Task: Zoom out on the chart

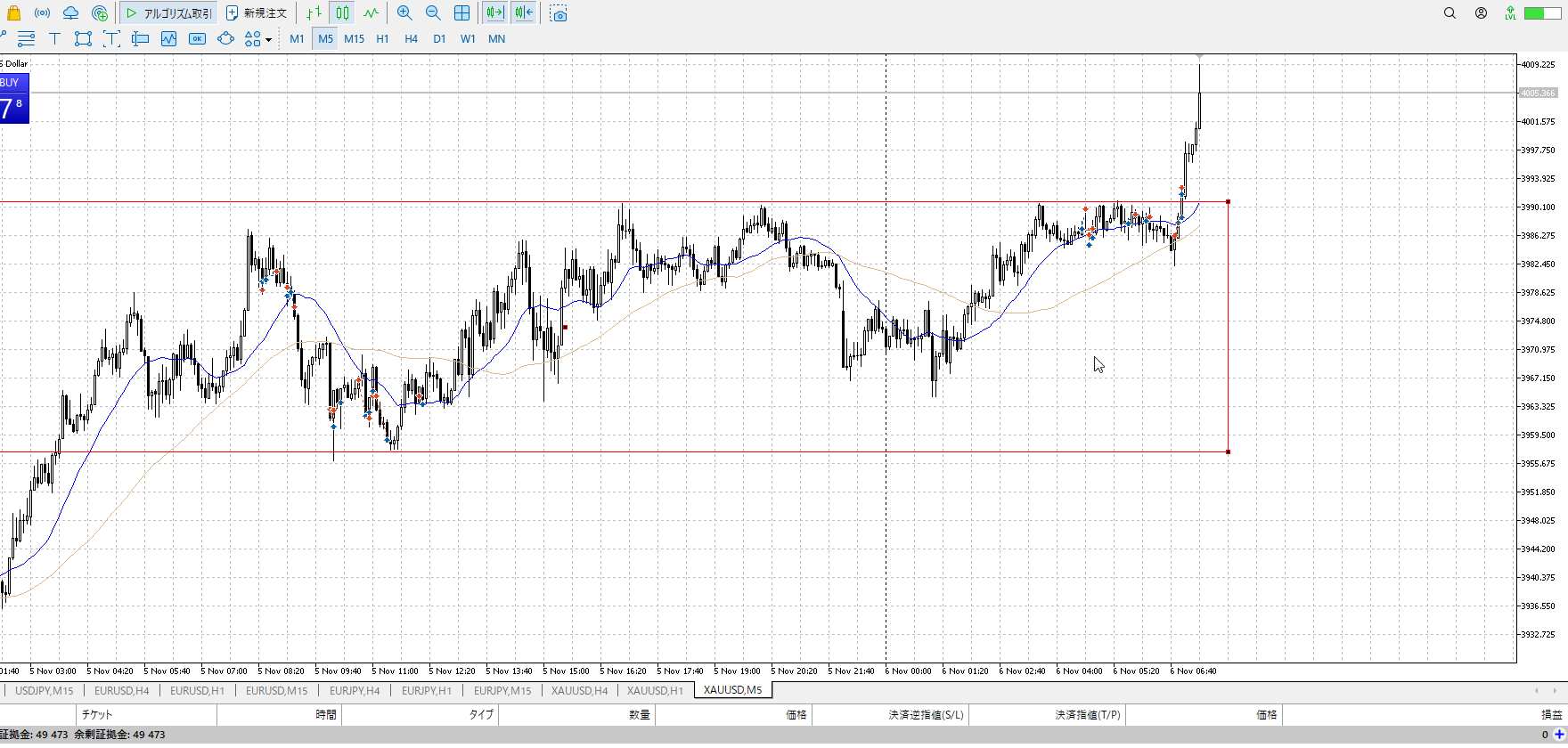Action: pos(433,13)
